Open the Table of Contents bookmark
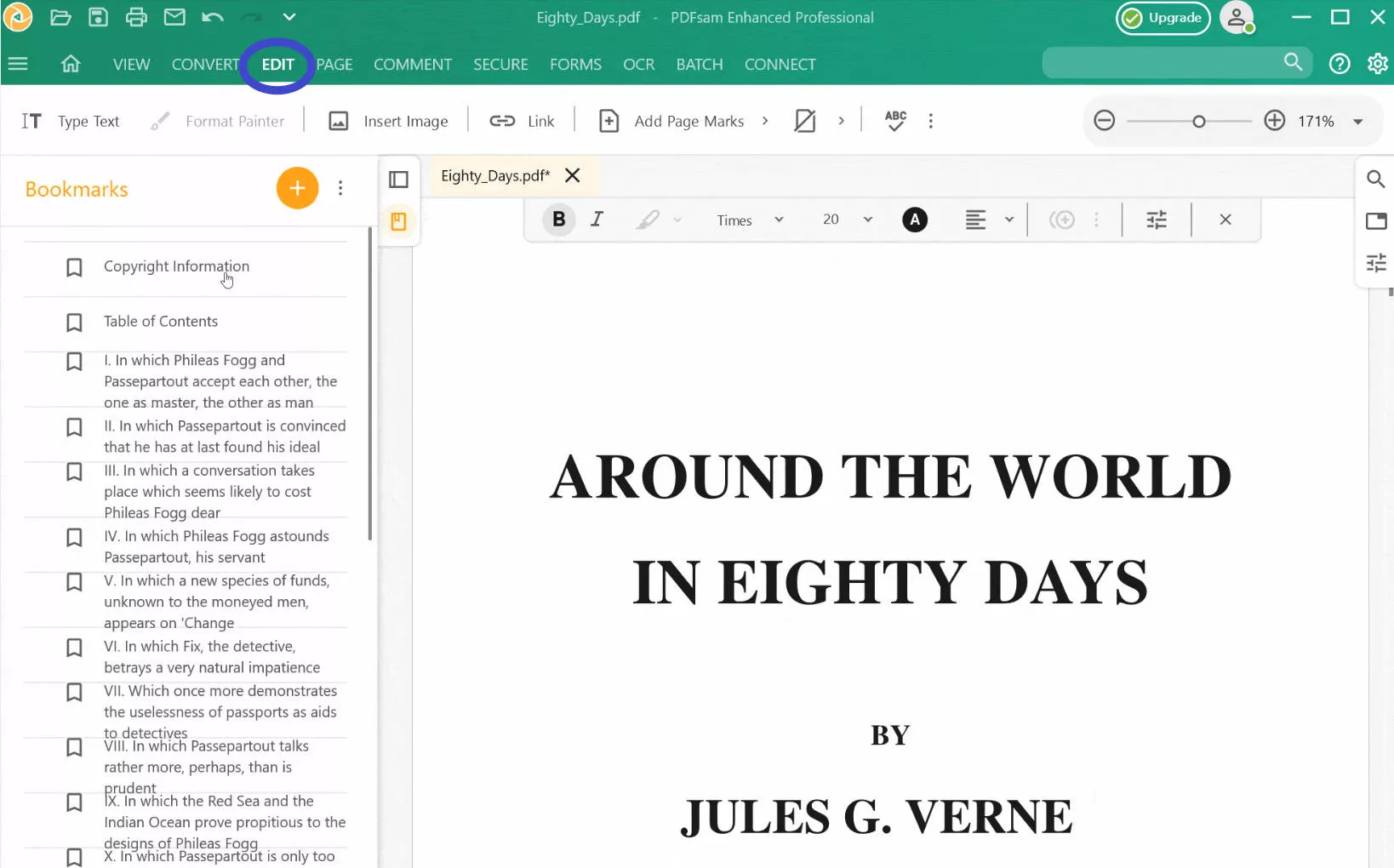The width and height of the screenshot is (1394, 868). tap(161, 322)
